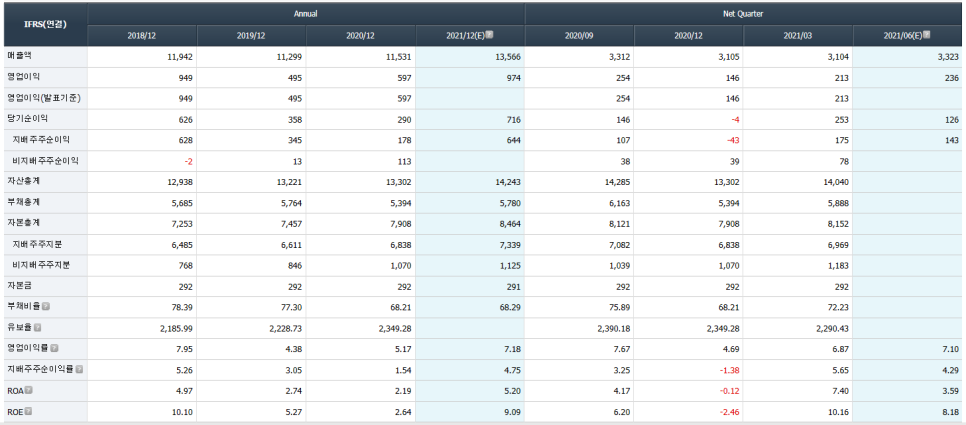Click the 7.95 operating margin value
Image resolution: width=966 pixels, height=425 pixels.
[185, 349]
